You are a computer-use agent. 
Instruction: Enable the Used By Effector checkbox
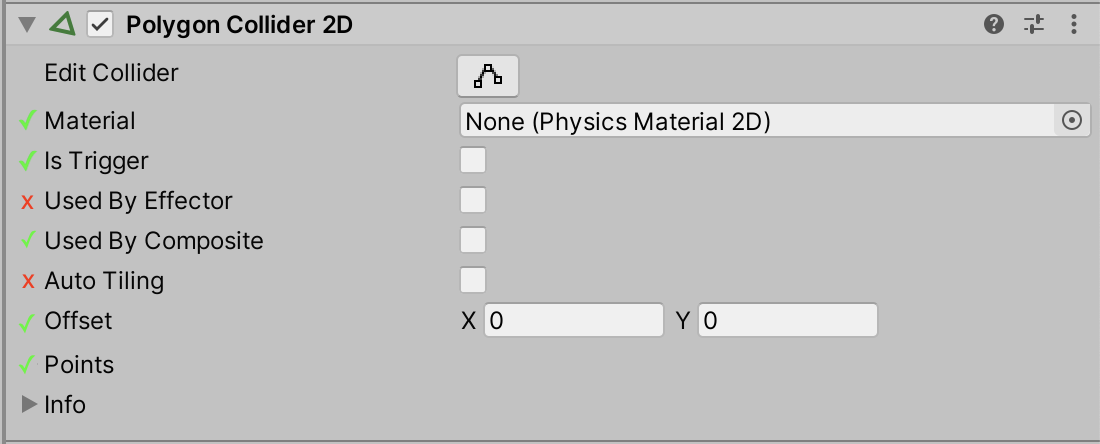coord(473,200)
